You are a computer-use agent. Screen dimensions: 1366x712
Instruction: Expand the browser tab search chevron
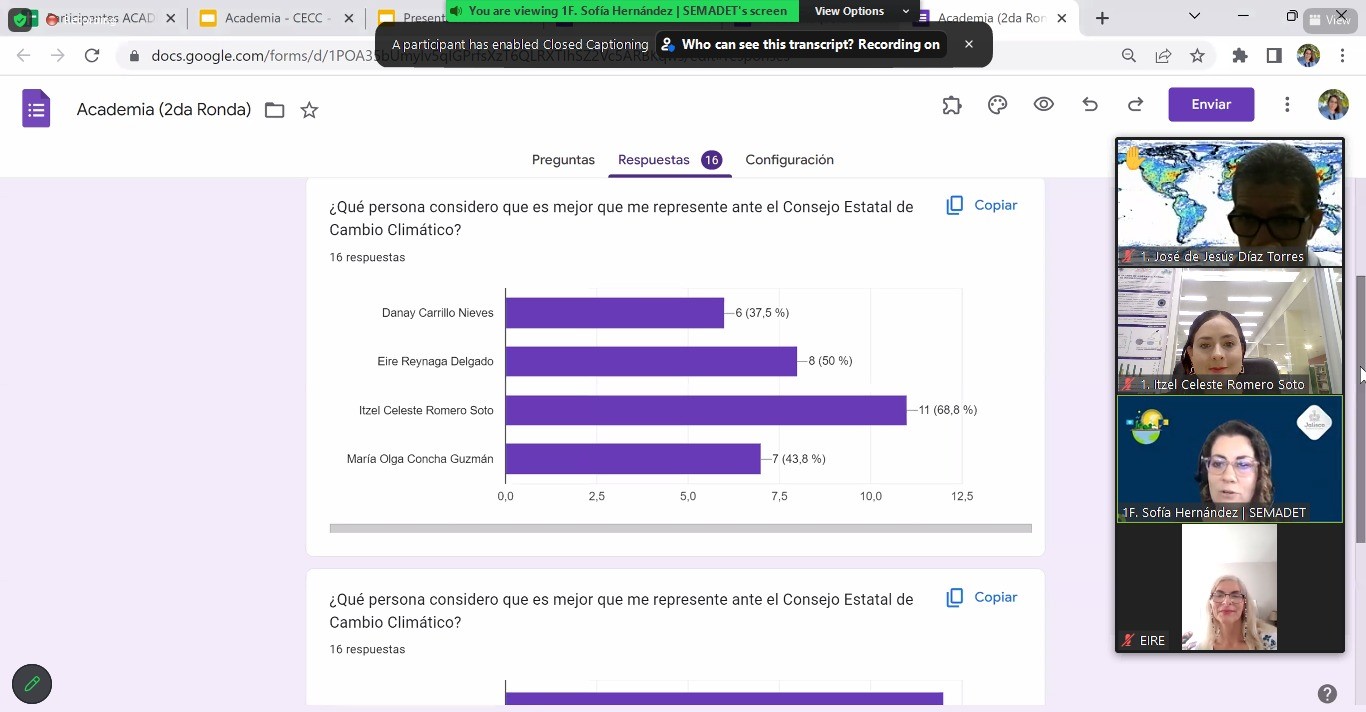pos(1194,17)
